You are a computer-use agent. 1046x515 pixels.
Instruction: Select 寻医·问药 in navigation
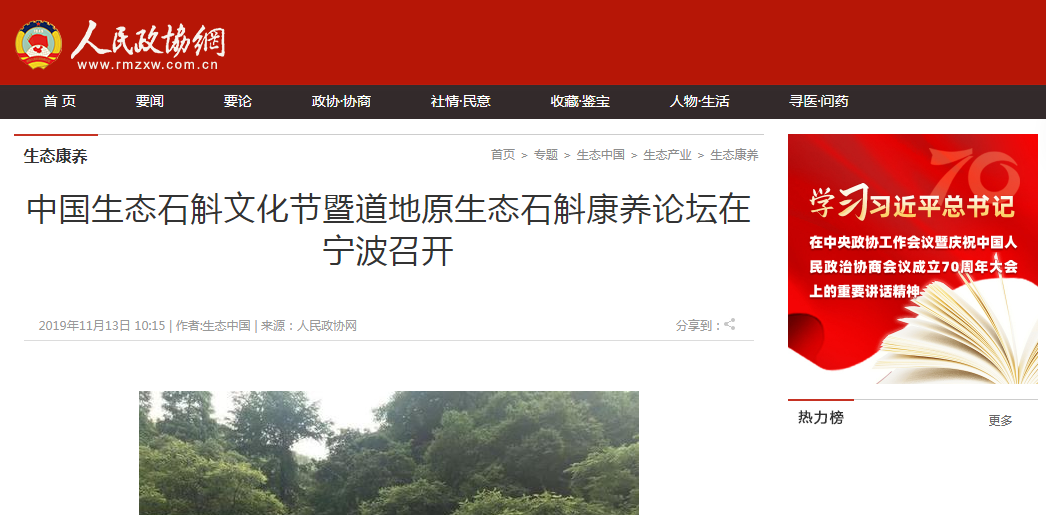[819, 101]
